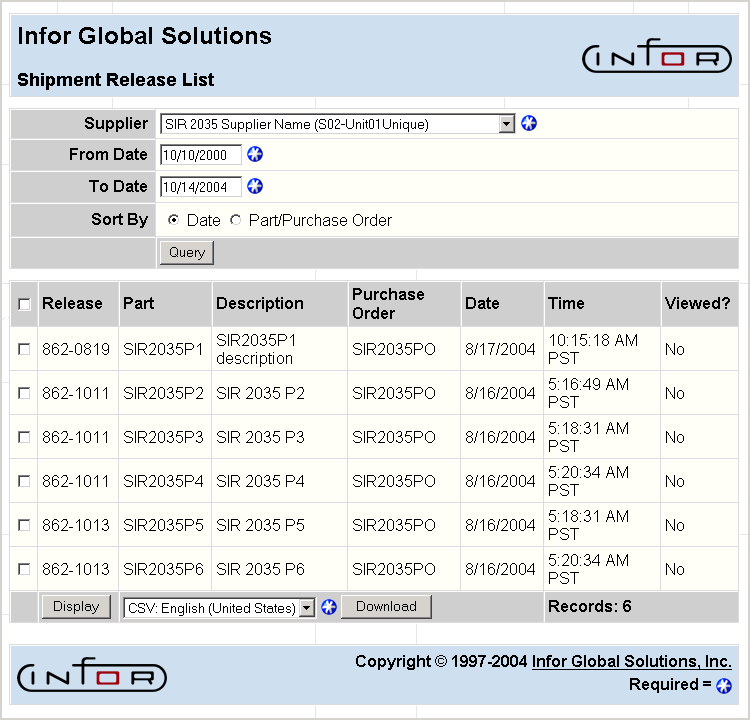Select the Part/Purchase Order sort option
This screenshot has width=750, height=720.
(x=236, y=220)
